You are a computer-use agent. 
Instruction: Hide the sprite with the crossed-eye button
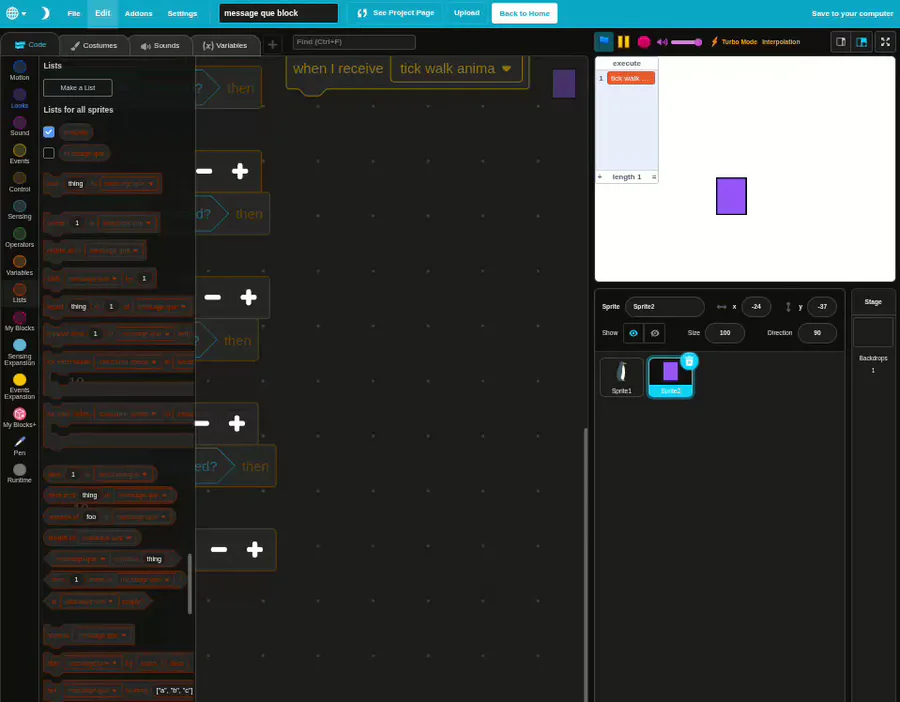pos(654,333)
